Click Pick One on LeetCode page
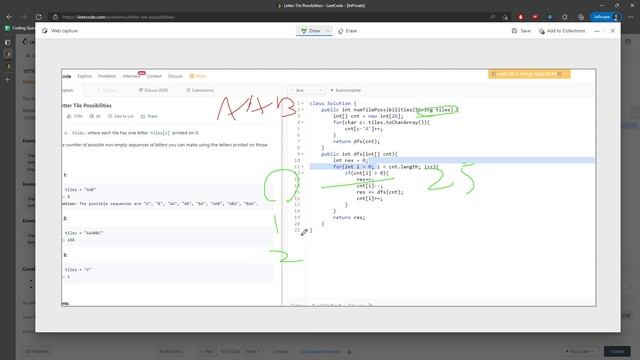The image size is (640, 360). tap(170, 351)
